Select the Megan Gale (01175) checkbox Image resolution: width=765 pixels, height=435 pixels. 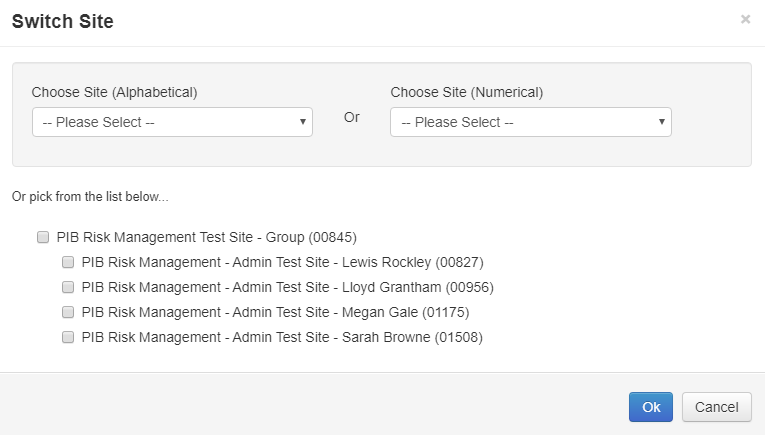(68, 312)
